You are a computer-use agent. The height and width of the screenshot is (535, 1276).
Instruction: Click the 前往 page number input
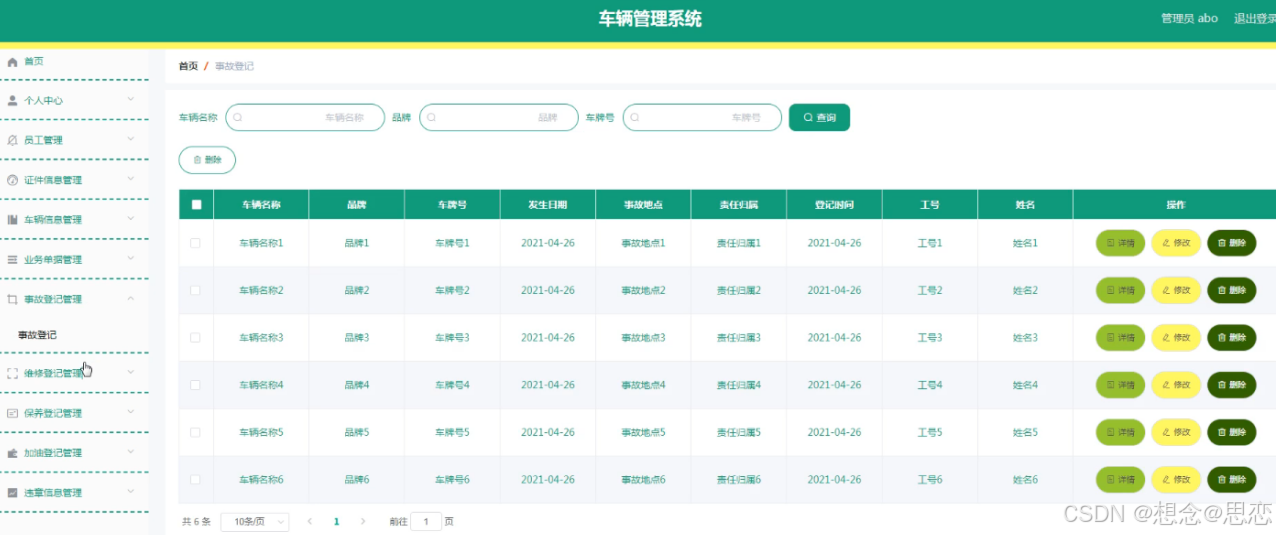[426, 522]
